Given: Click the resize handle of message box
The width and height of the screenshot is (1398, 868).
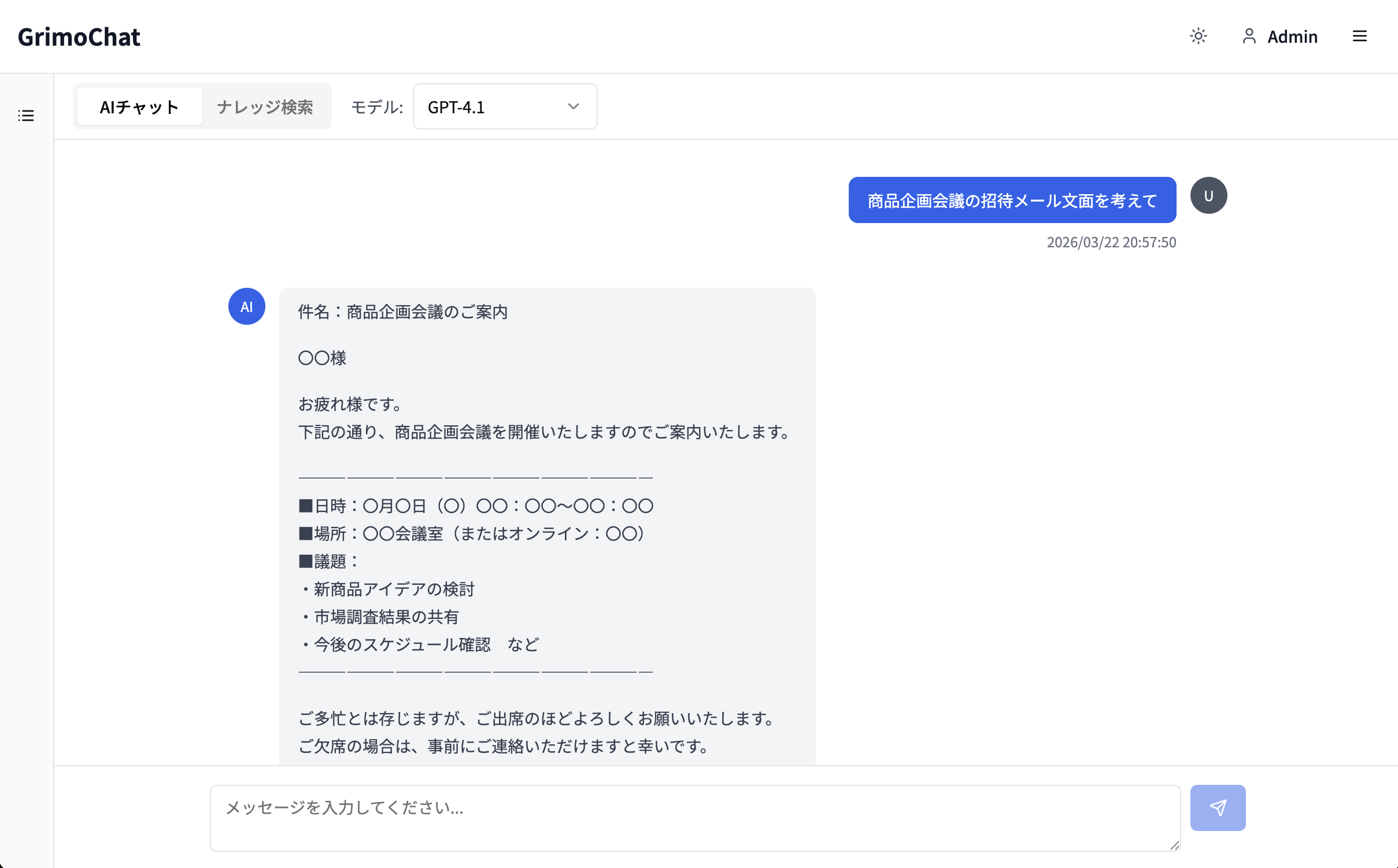Looking at the screenshot, I should tap(1174, 845).
